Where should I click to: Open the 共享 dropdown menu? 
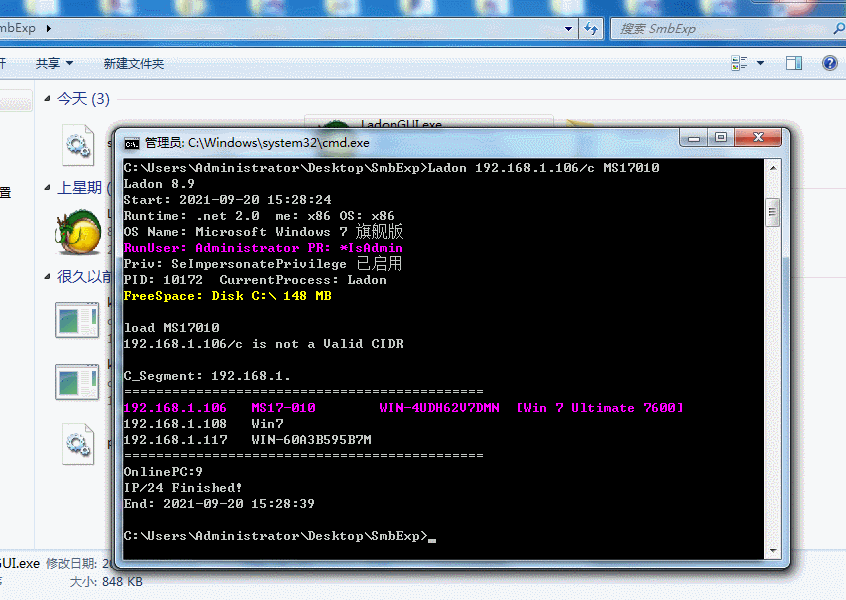point(54,63)
